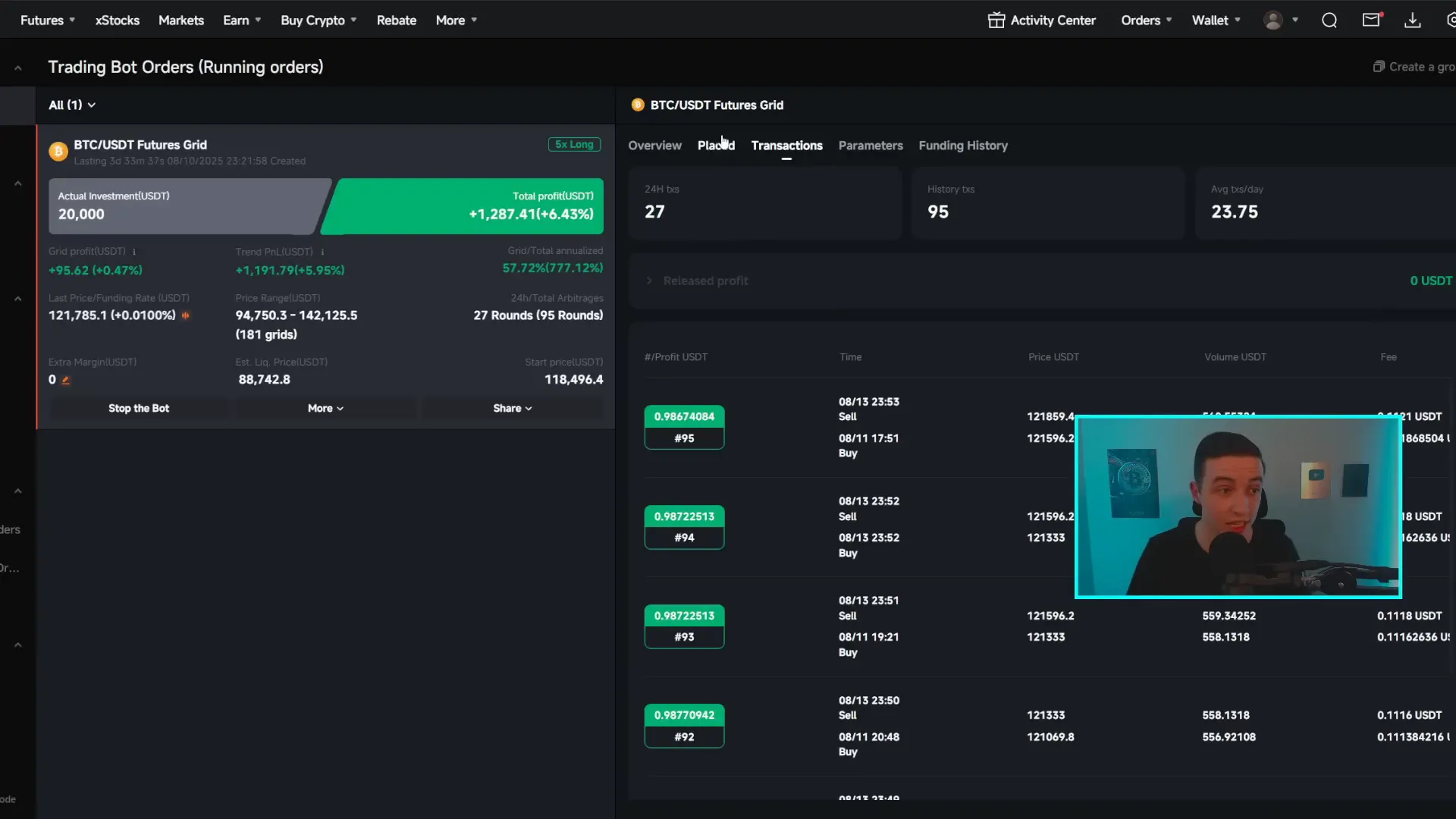
Task: Click the Price USDT column header
Action: click(x=1053, y=356)
